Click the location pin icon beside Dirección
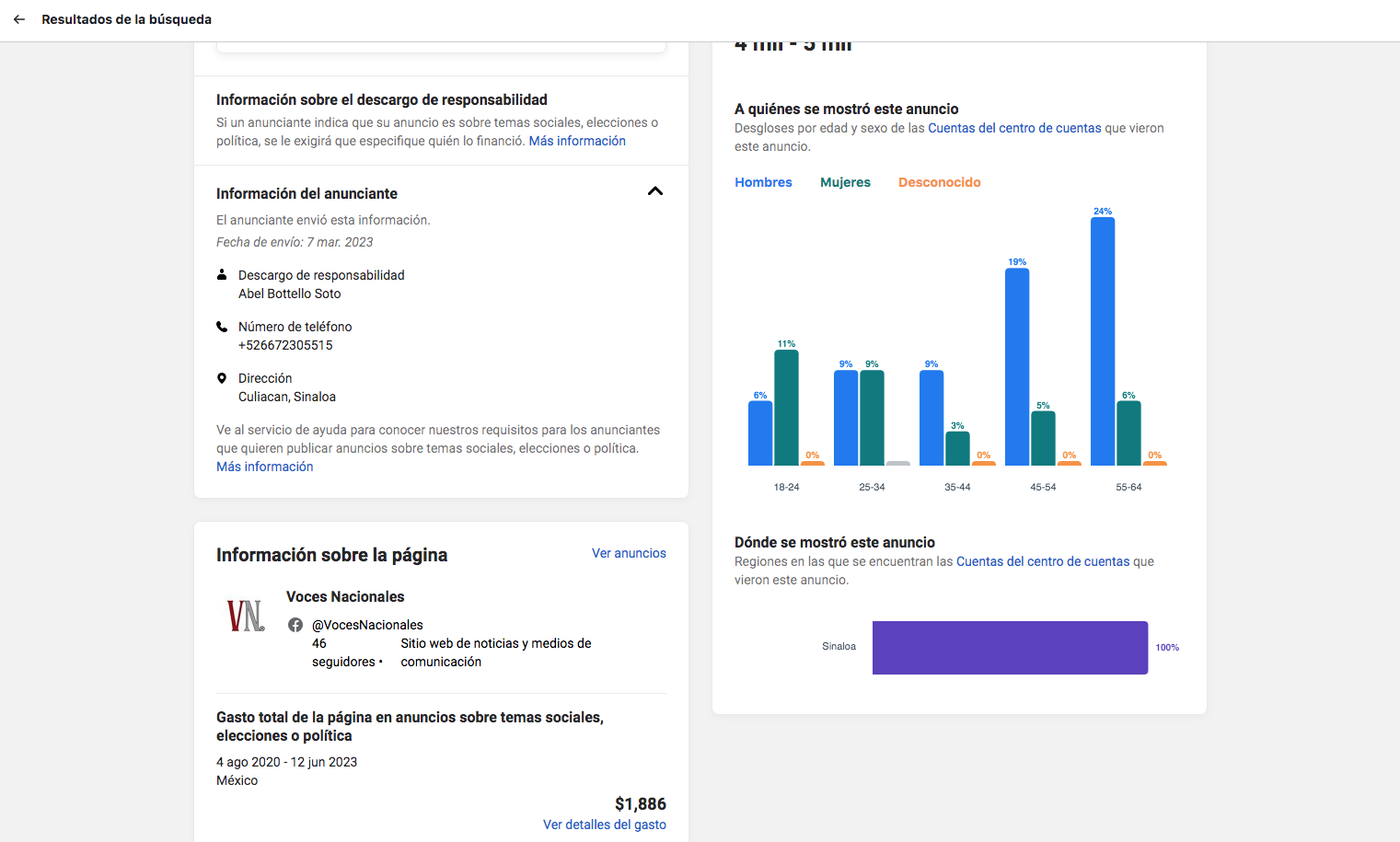Viewport: 1400px width, 842px height. point(222,378)
